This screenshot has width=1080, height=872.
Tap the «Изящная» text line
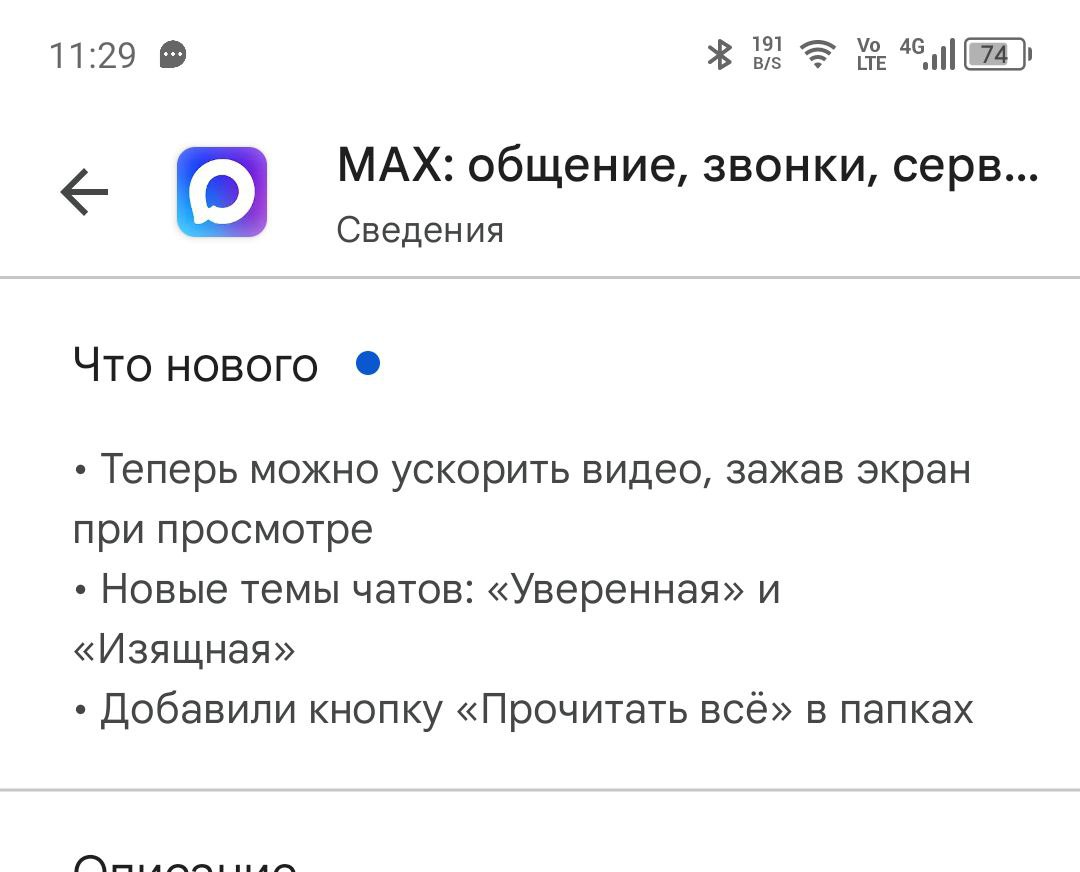(185, 650)
